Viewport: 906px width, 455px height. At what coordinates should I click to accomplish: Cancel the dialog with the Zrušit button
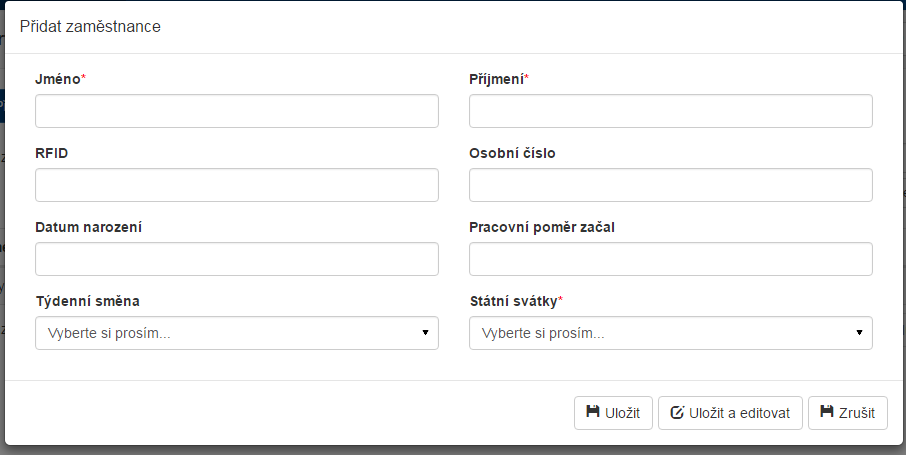point(847,412)
